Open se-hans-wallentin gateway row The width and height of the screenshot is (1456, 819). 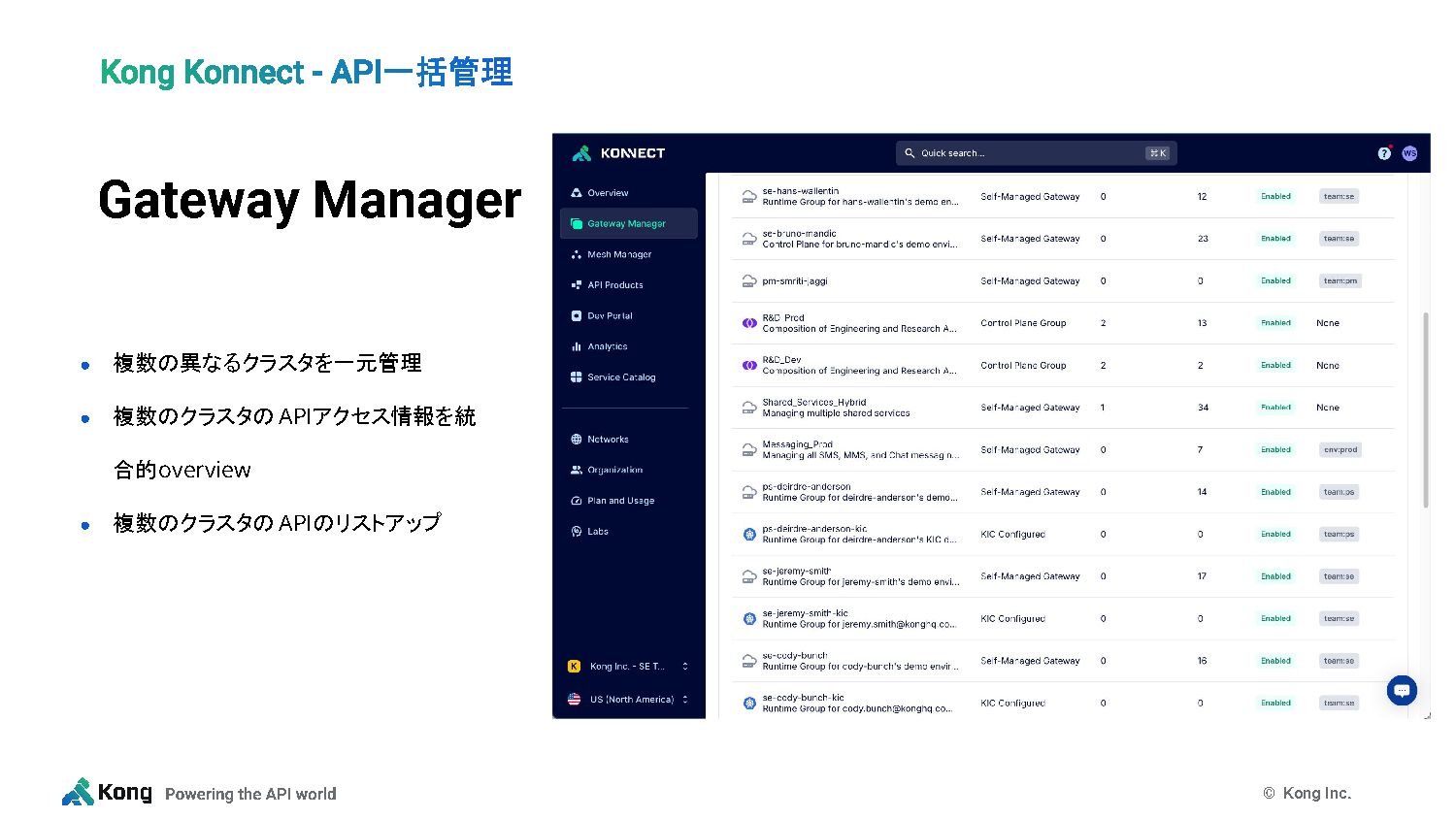coord(1063,196)
